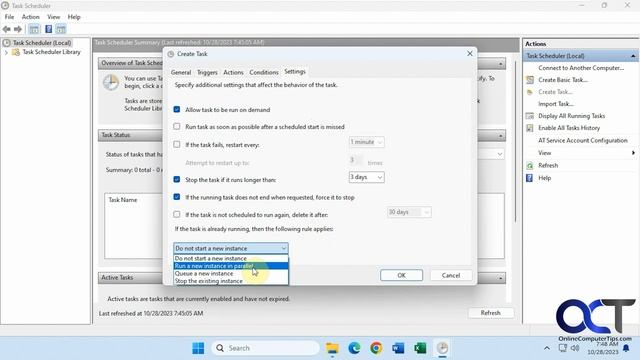Show hidden system tray icons chevron
Screen dimensions: 640x360
coord(547,348)
